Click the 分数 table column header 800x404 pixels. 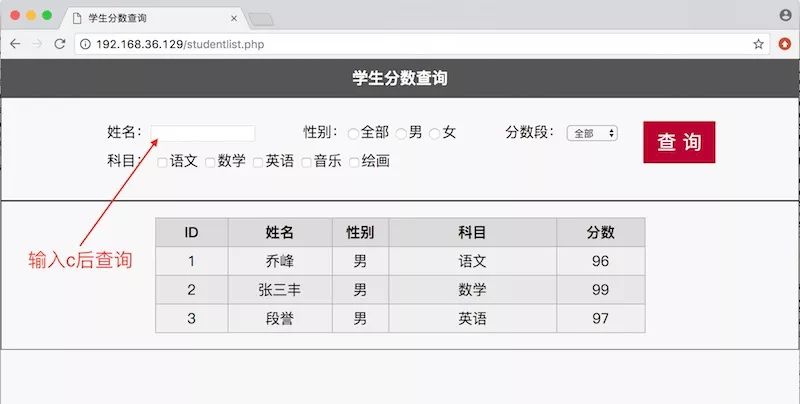(x=601, y=233)
